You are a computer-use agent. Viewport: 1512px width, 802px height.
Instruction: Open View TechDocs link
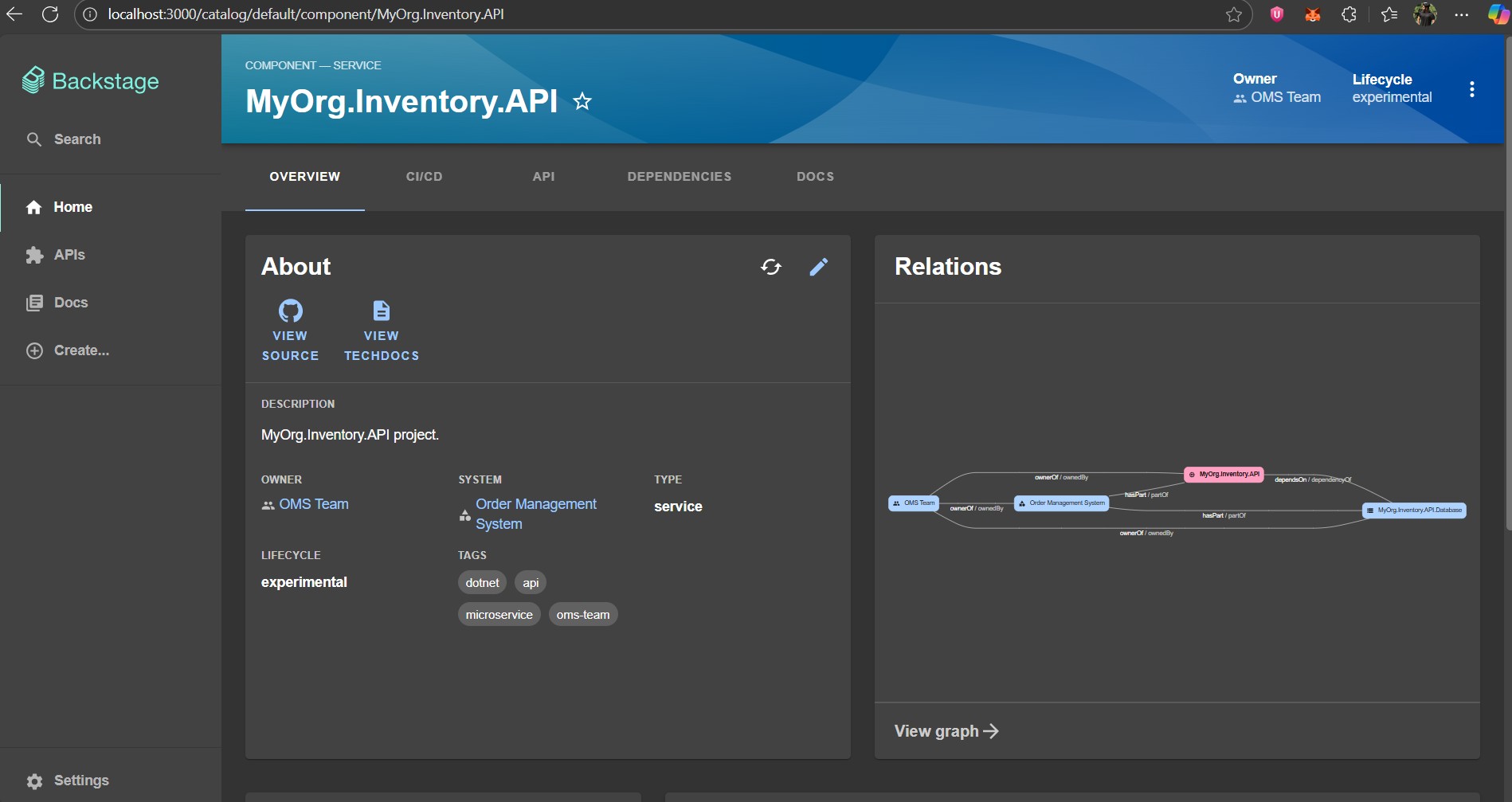coord(382,331)
